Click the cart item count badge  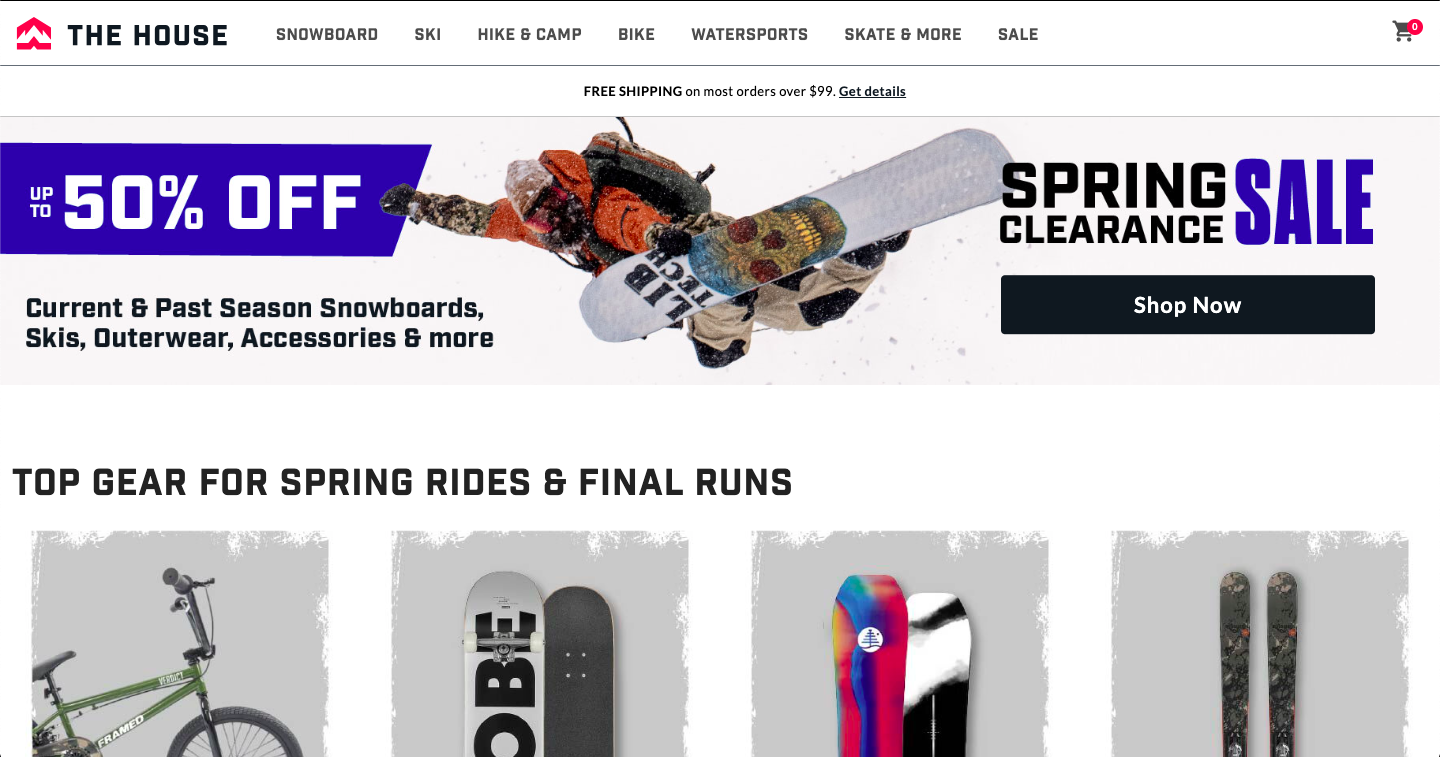(x=1415, y=27)
